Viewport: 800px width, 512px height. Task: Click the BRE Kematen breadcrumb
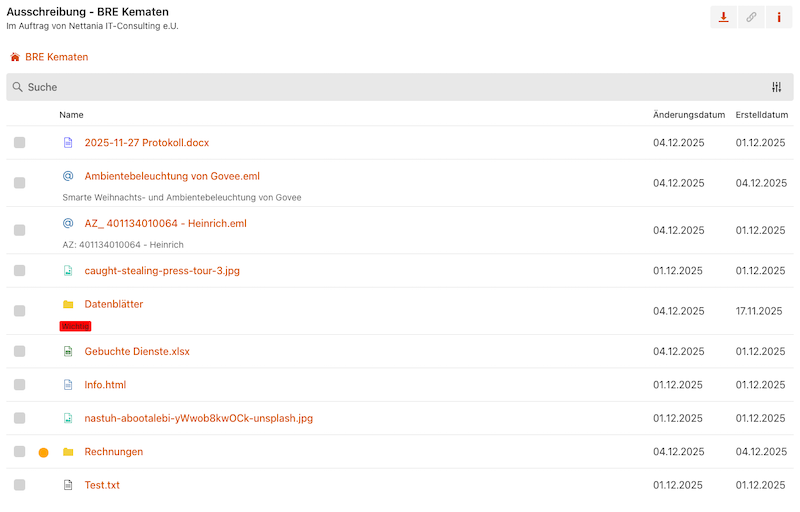[56, 58]
